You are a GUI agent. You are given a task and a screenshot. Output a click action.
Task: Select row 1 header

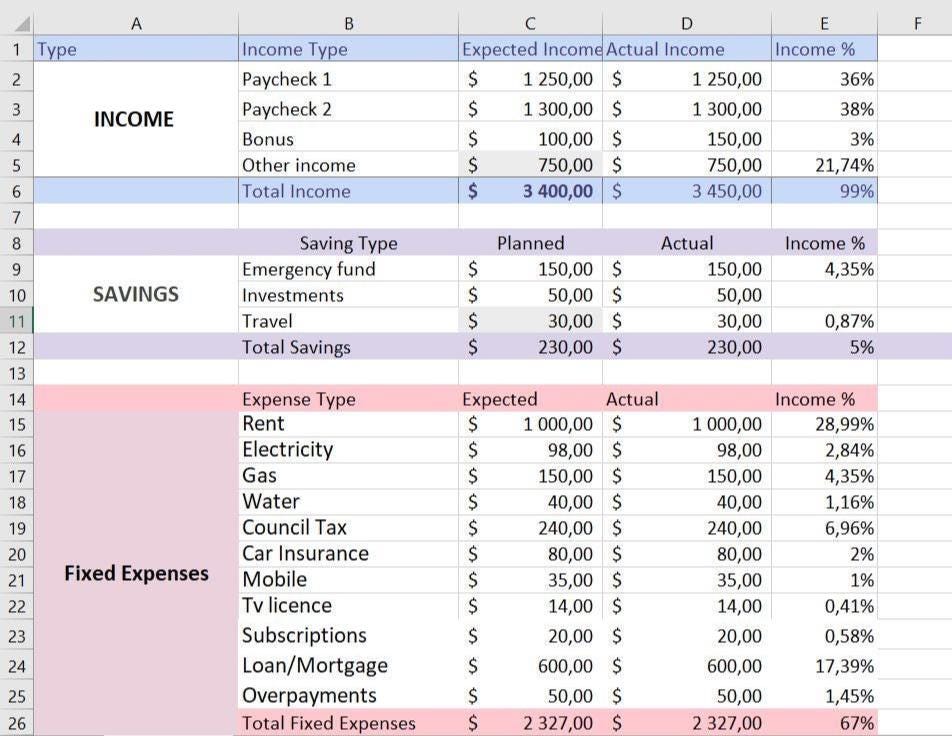(16, 49)
